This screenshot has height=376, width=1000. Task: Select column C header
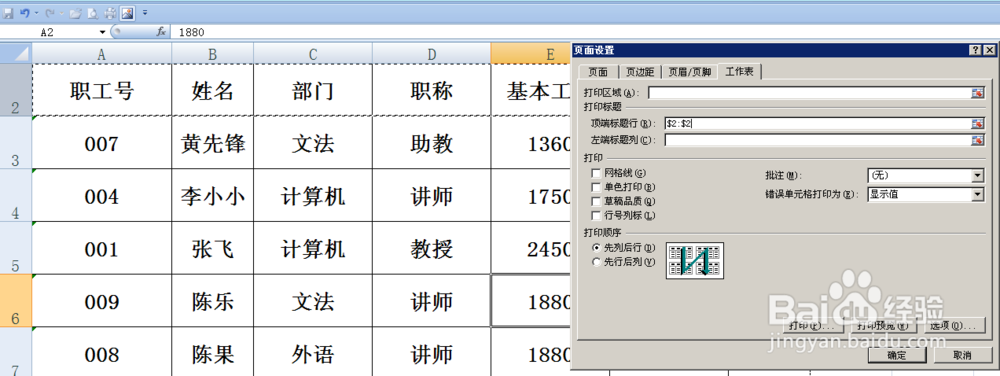tap(312, 54)
